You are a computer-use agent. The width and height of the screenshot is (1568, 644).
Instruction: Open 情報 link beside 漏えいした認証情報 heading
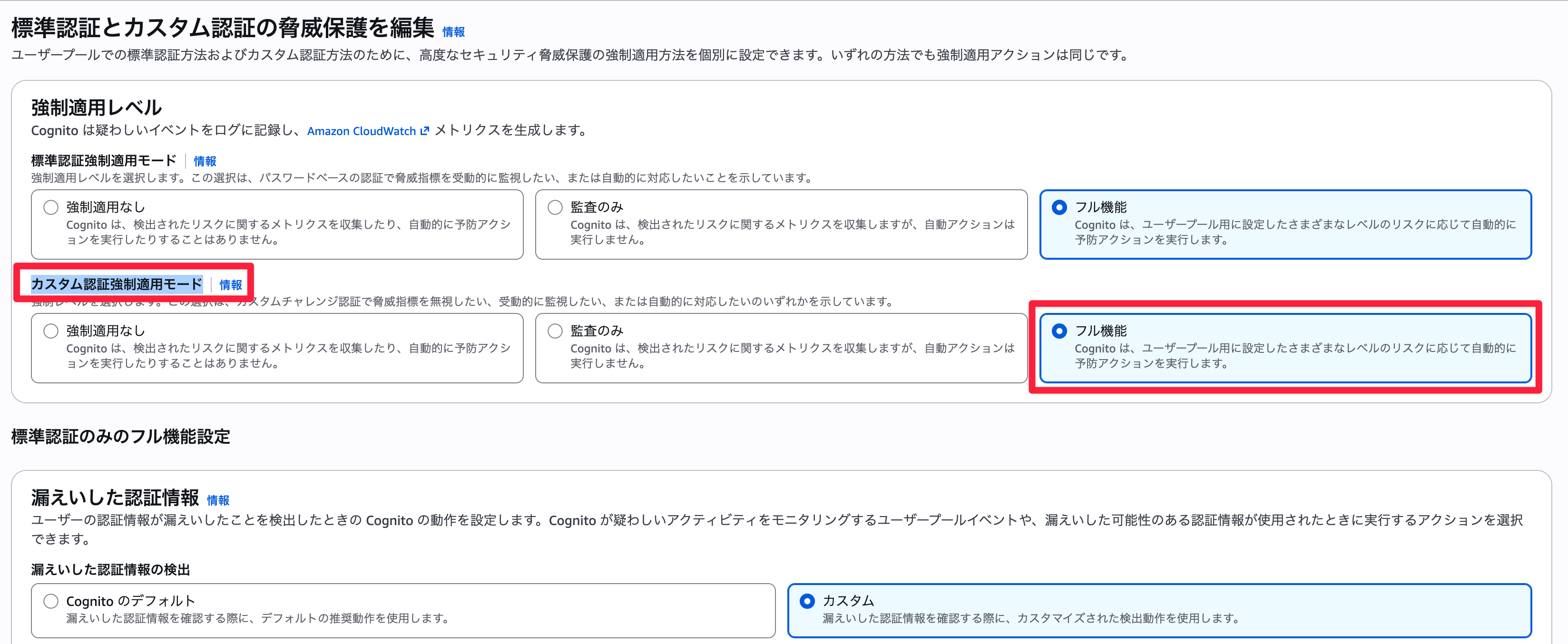coord(218,500)
